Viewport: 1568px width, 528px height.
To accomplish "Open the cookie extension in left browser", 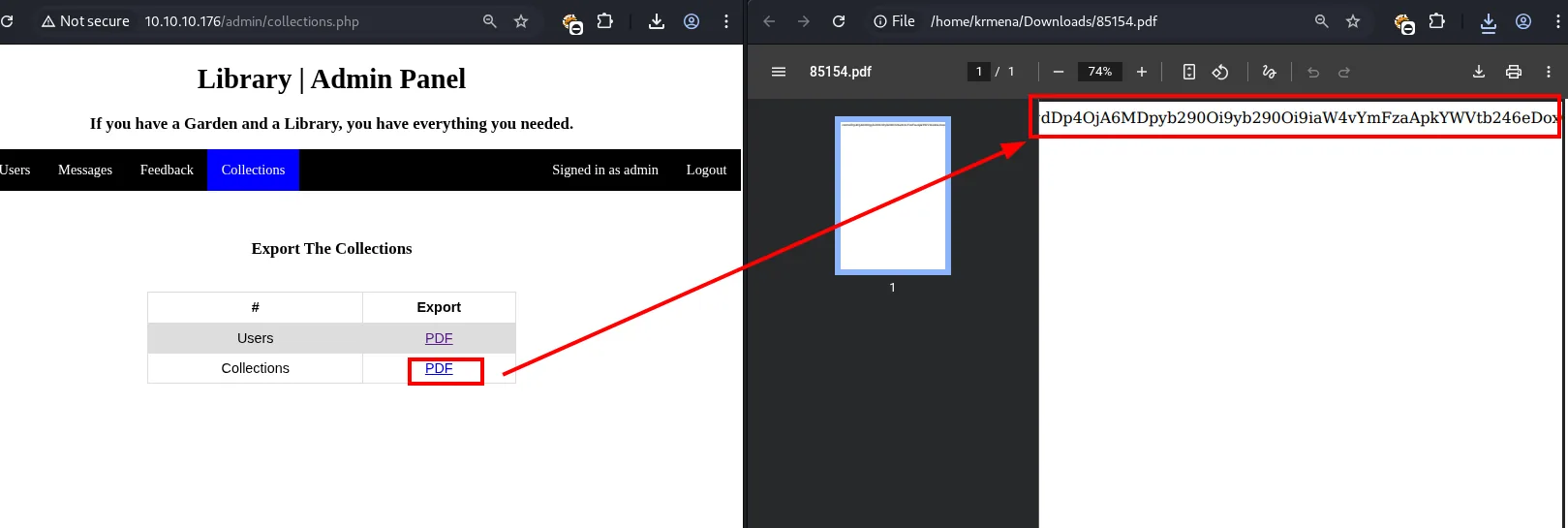I will point(572,22).
